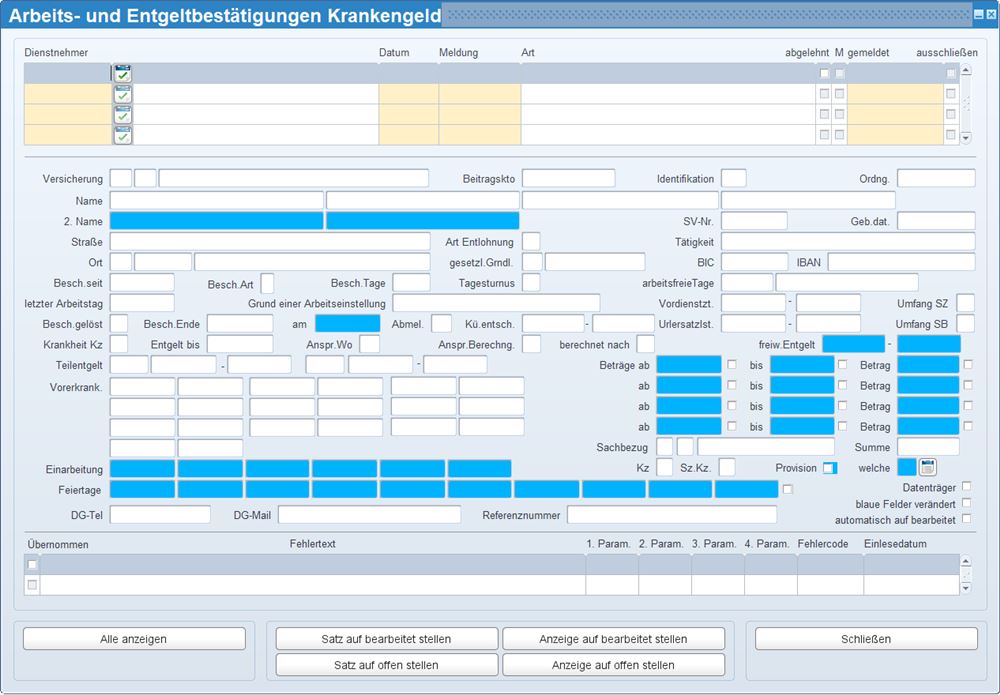Image resolution: width=1000 pixels, height=695 pixels.
Task: Click the Abmel. field
Action: (x=441, y=323)
